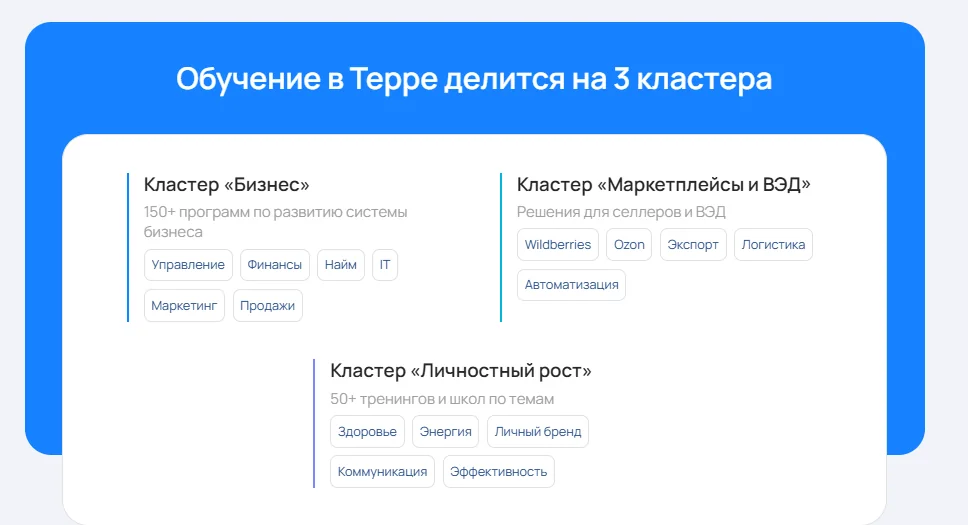Click the Кластер «Личностный рост» heading
The image size is (968, 525).
click(461, 371)
